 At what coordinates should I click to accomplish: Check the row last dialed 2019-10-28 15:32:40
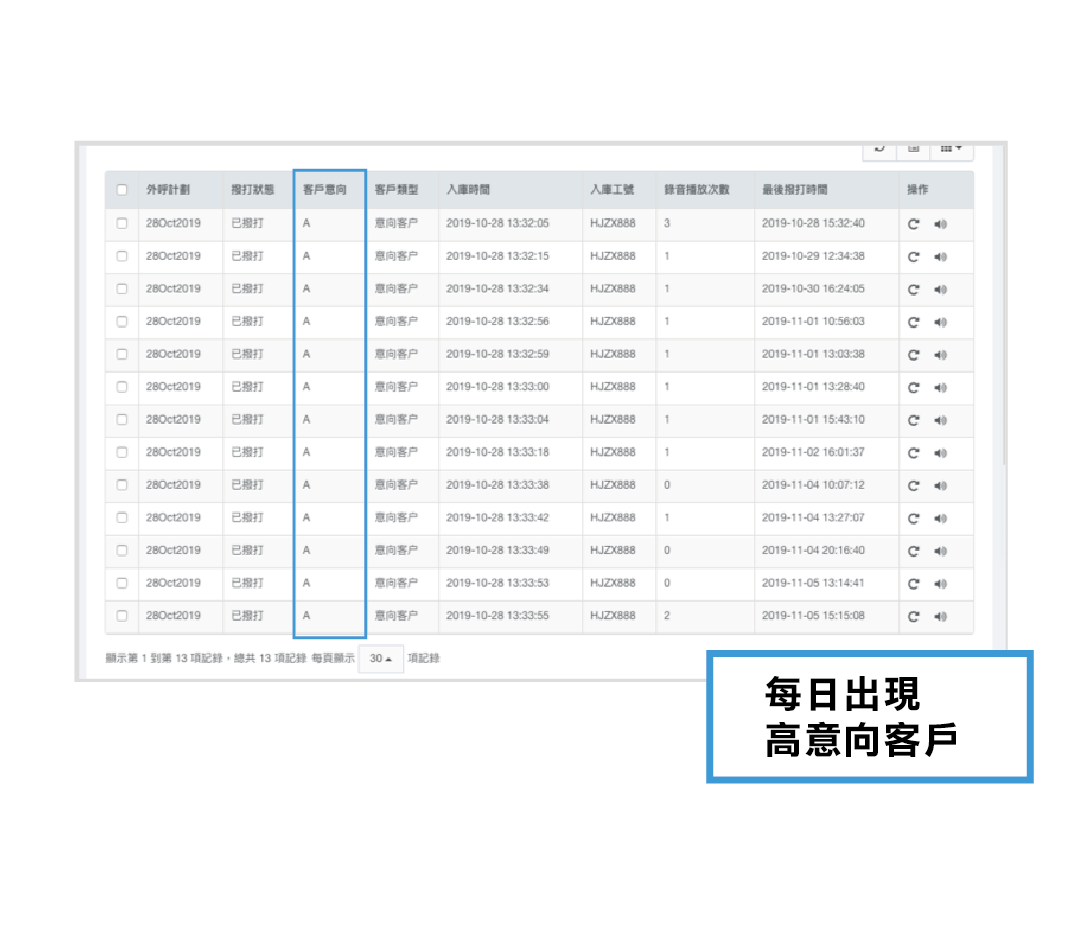pyautogui.click(x=122, y=223)
